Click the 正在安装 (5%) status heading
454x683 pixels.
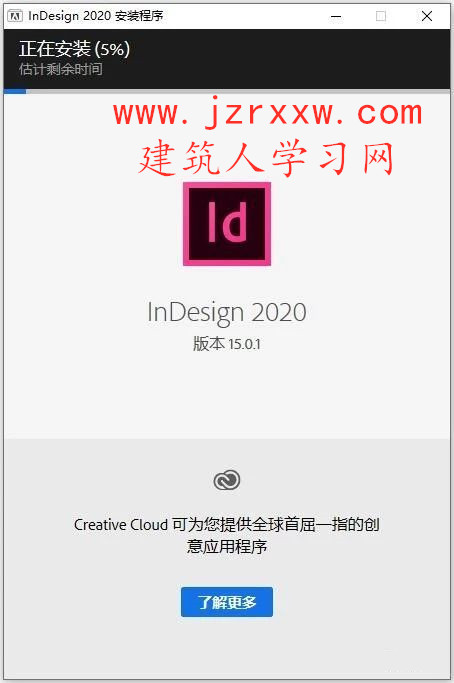75,49
